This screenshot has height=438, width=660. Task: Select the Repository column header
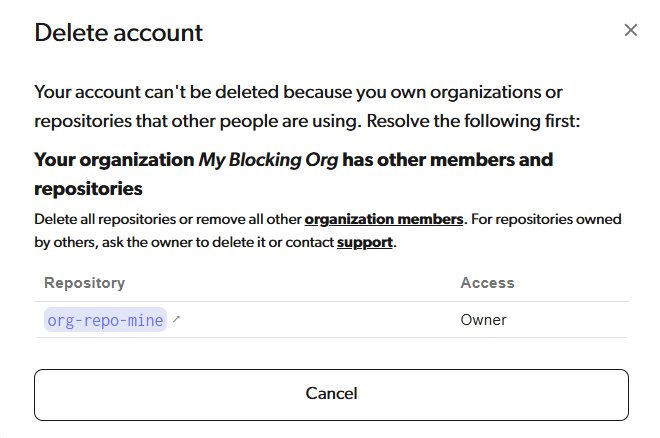click(x=85, y=283)
